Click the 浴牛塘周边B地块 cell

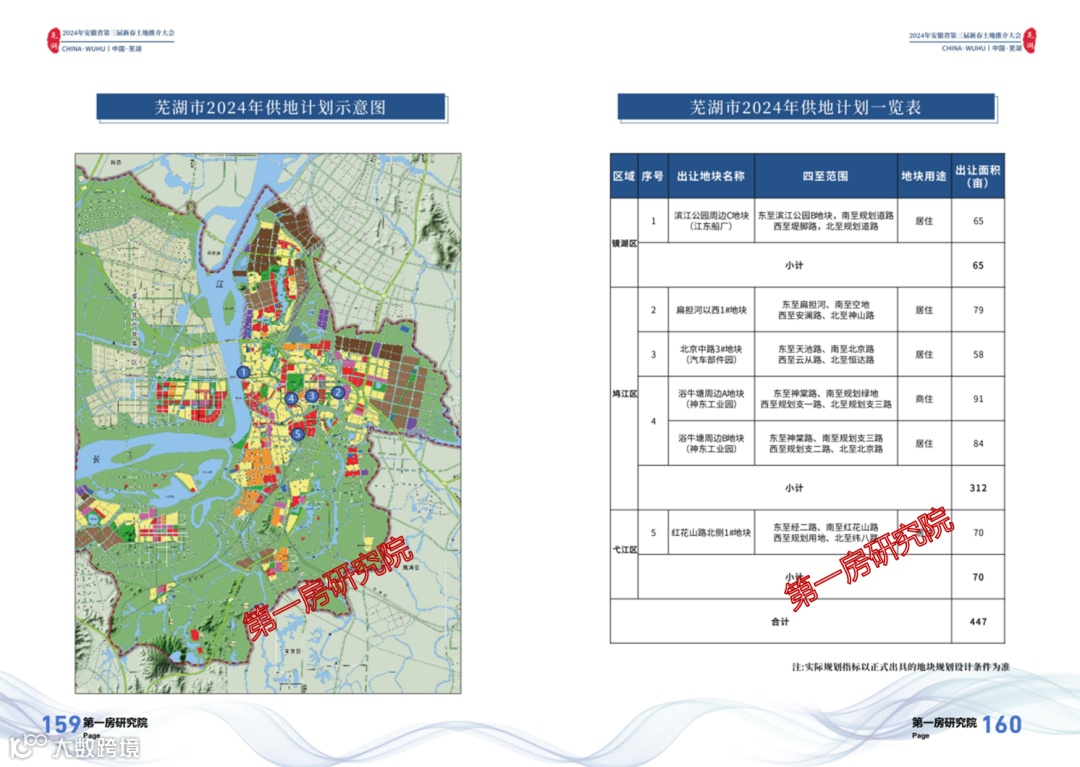(711, 443)
